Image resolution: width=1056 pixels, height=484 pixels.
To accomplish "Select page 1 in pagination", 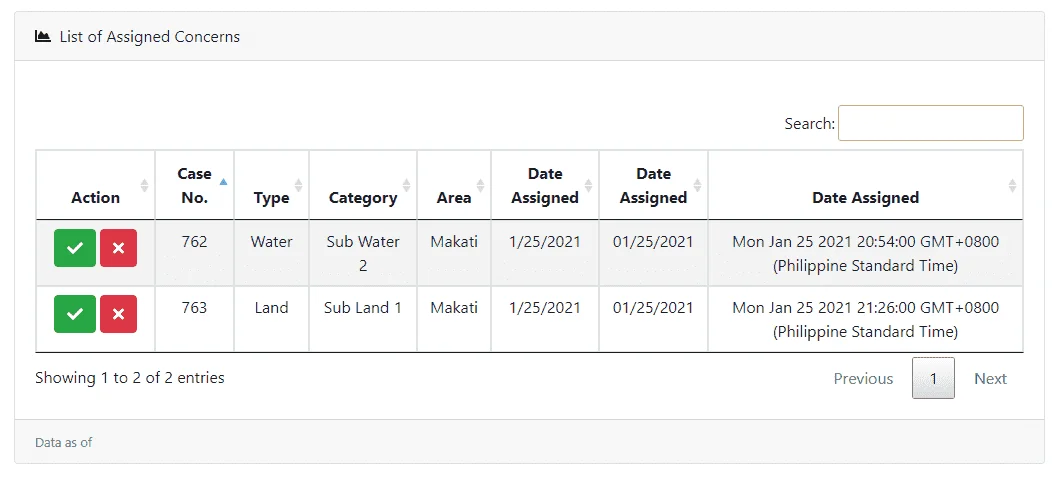I will tap(933, 378).
